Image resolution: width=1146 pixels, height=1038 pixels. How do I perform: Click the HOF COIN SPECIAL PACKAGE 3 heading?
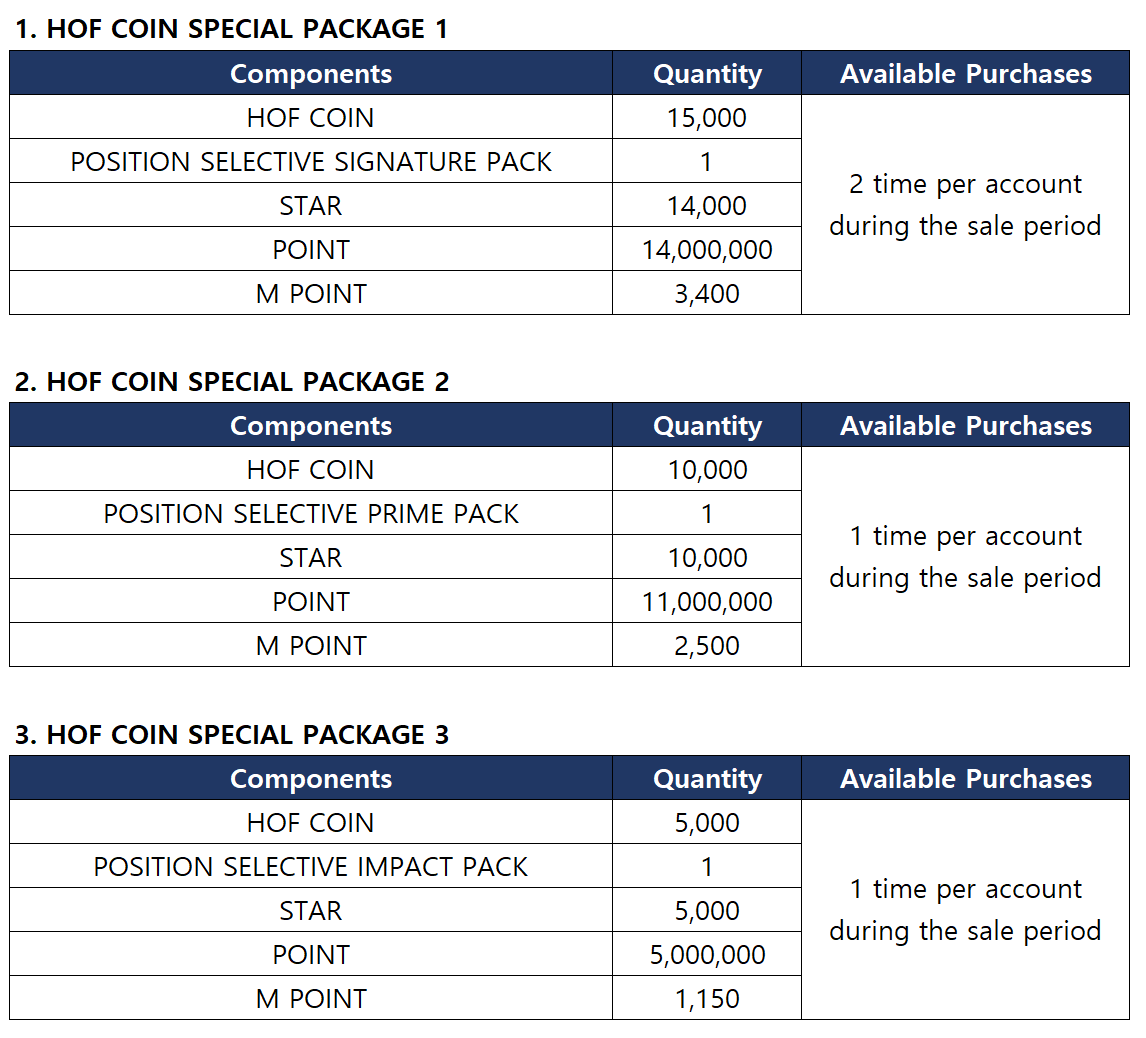point(232,734)
